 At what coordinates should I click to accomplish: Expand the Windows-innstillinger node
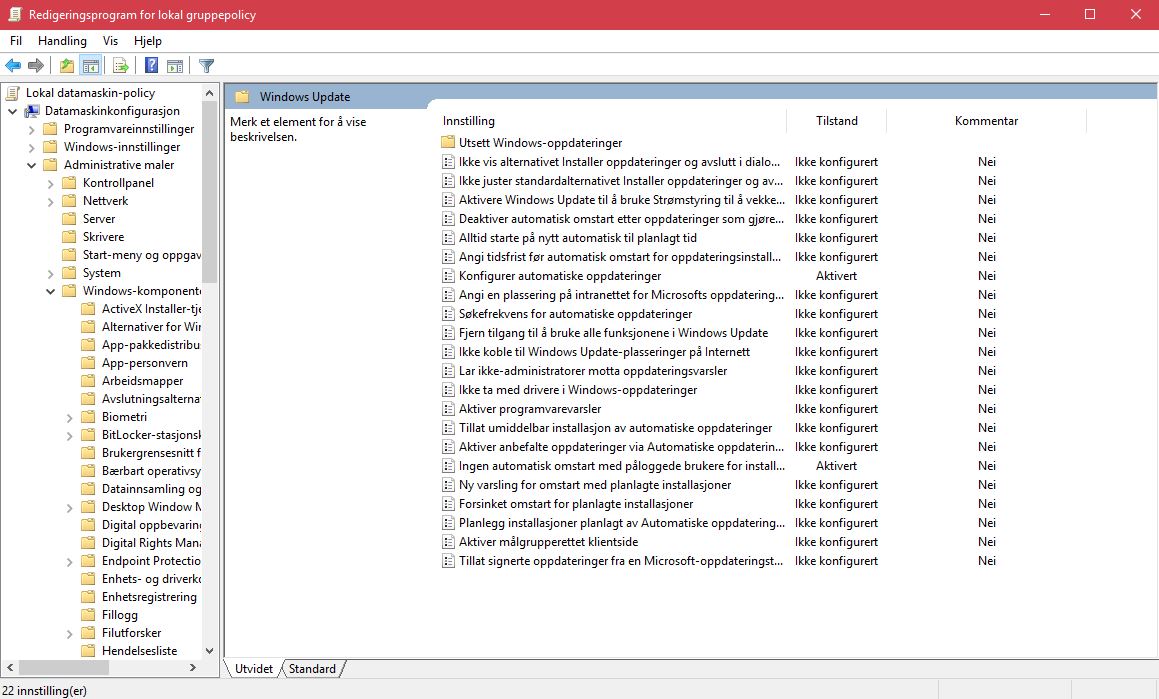(31, 147)
